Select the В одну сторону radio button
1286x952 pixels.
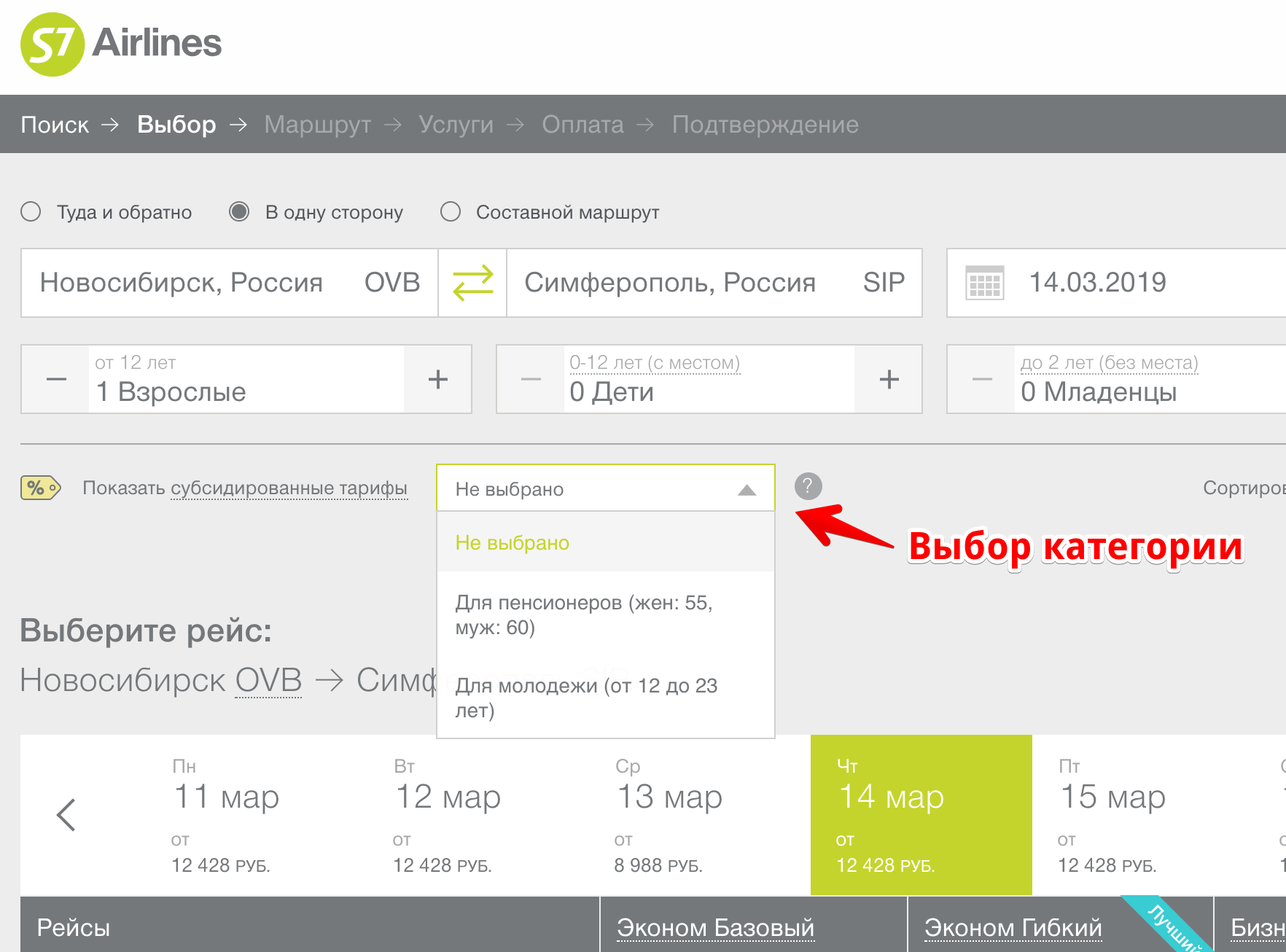pyautogui.click(x=239, y=212)
